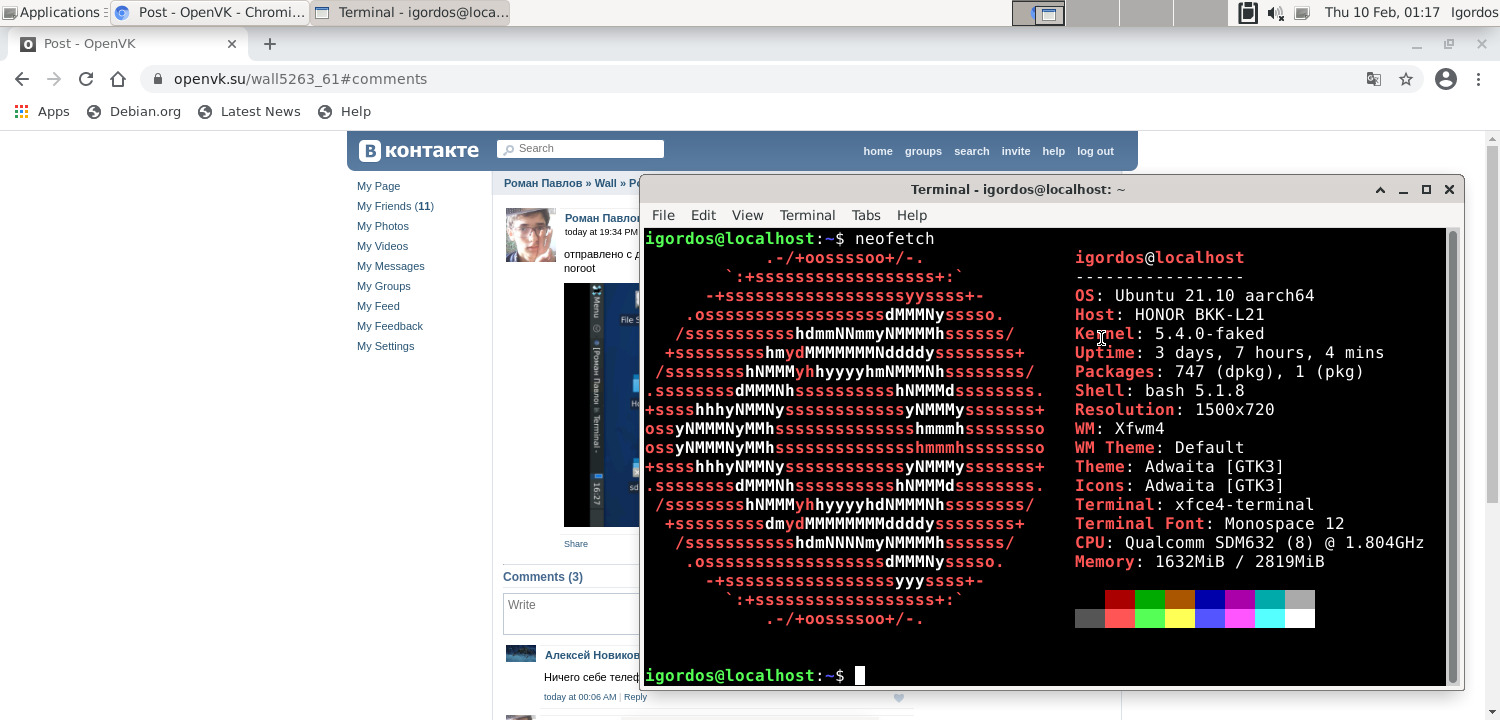This screenshot has width=1500, height=720.
Task: Open My Friends (11) list
Action: click(395, 206)
